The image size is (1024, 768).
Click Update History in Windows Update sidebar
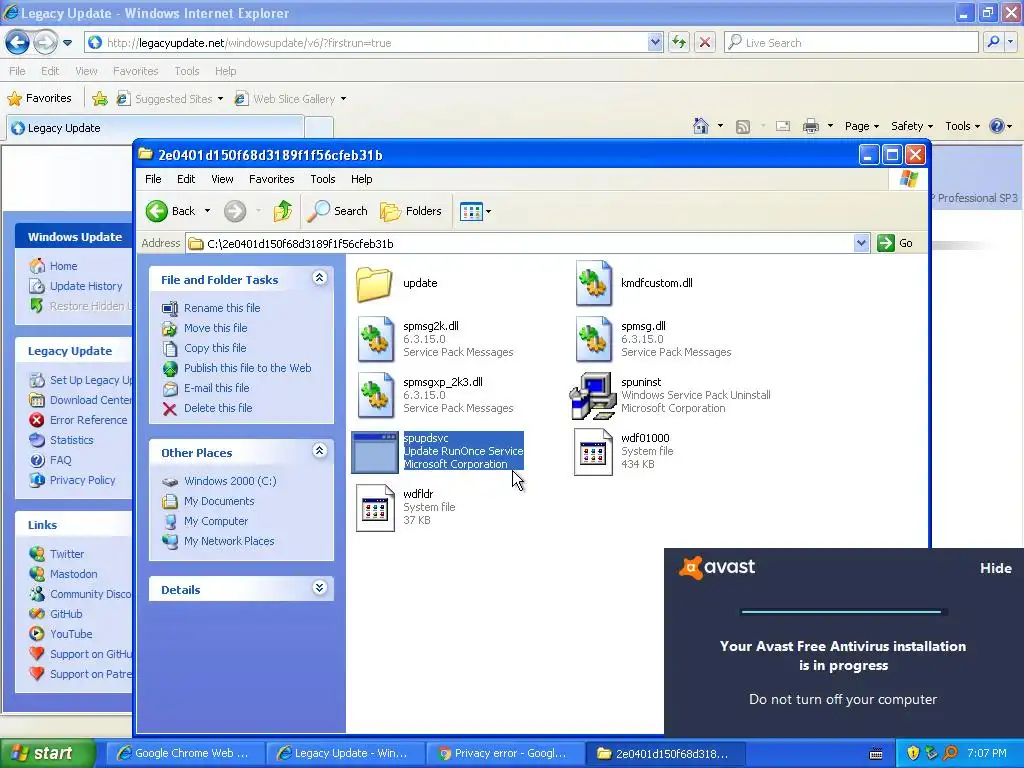86,286
